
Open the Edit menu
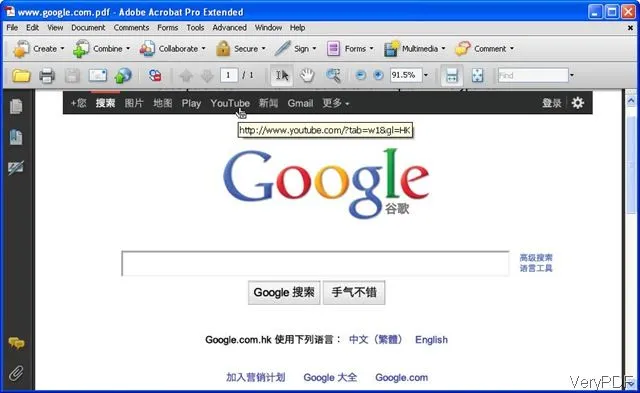pos(32,28)
